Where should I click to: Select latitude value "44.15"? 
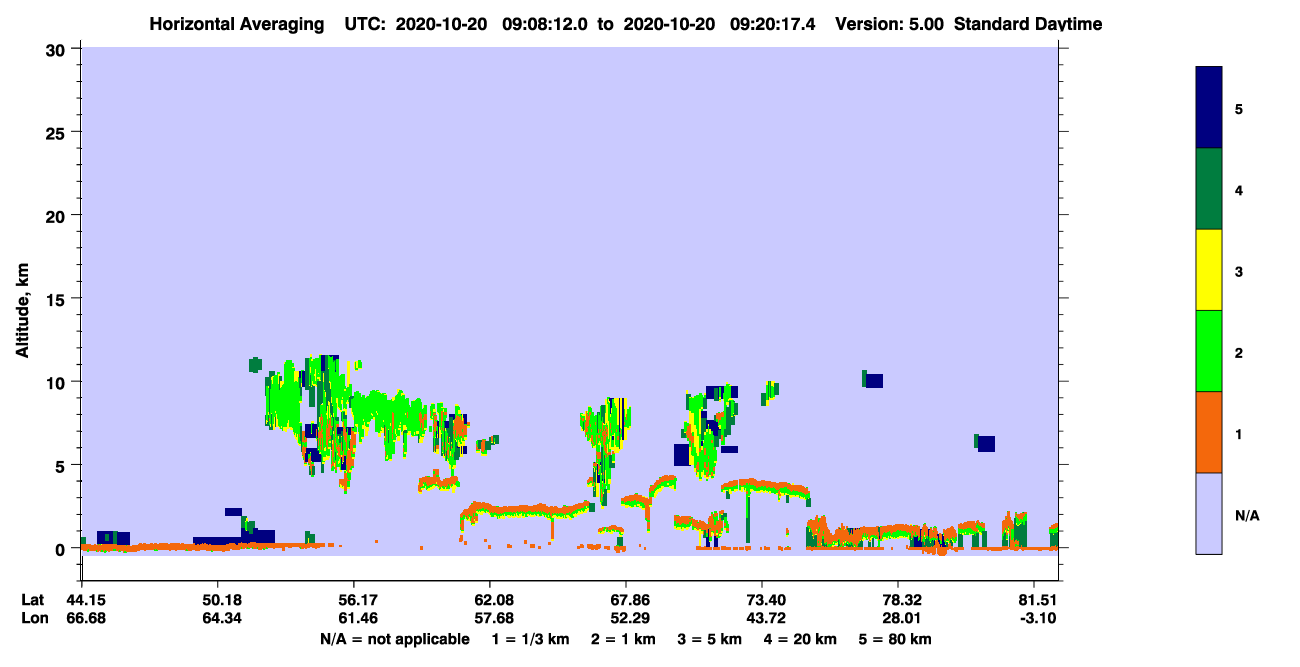(x=86, y=600)
